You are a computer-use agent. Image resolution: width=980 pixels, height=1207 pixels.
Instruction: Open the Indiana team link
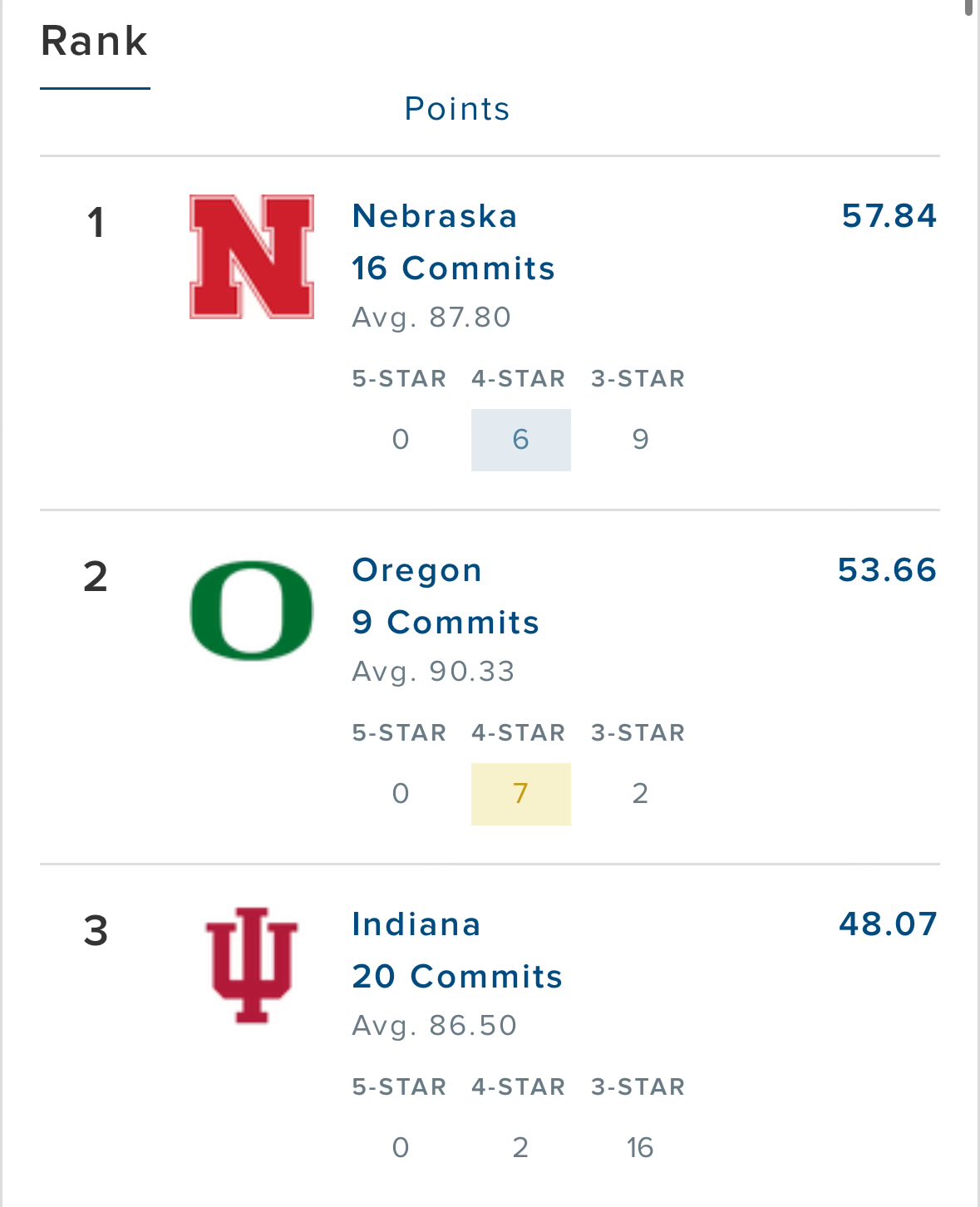[416, 924]
